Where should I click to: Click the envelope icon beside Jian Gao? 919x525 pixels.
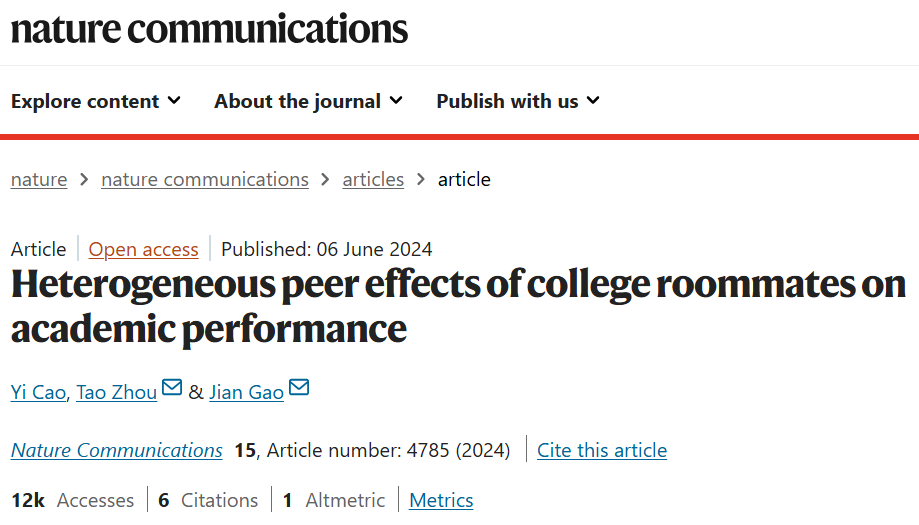click(299, 388)
